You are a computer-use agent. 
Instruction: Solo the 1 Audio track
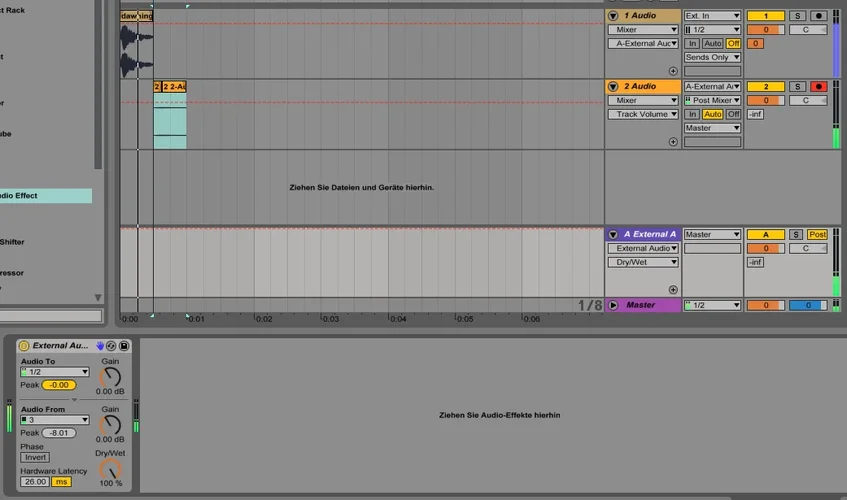(x=797, y=16)
